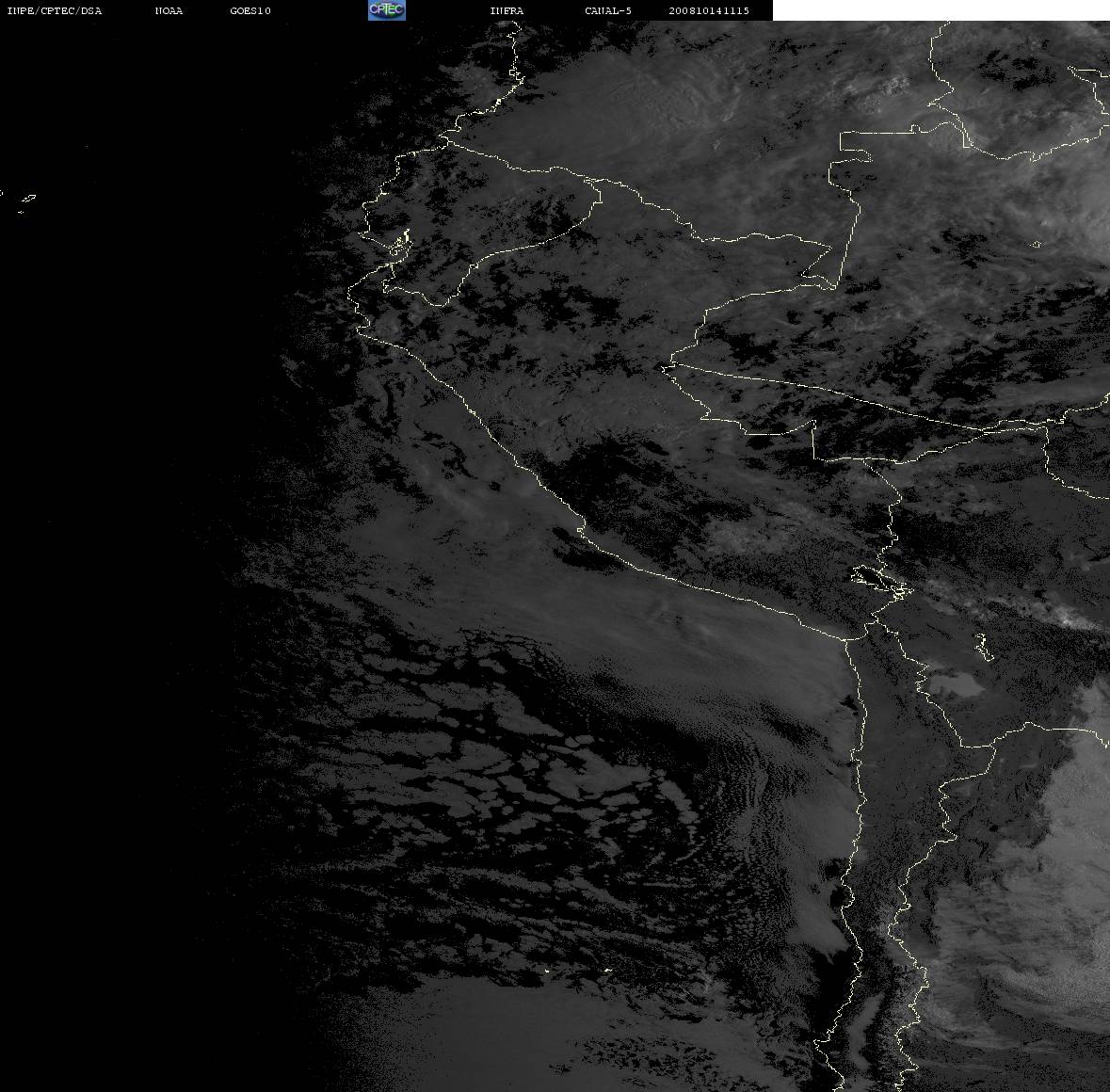Click the CANAL-5 label
The width and height of the screenshot is (1110, 1092).
(x=608, y=10)
